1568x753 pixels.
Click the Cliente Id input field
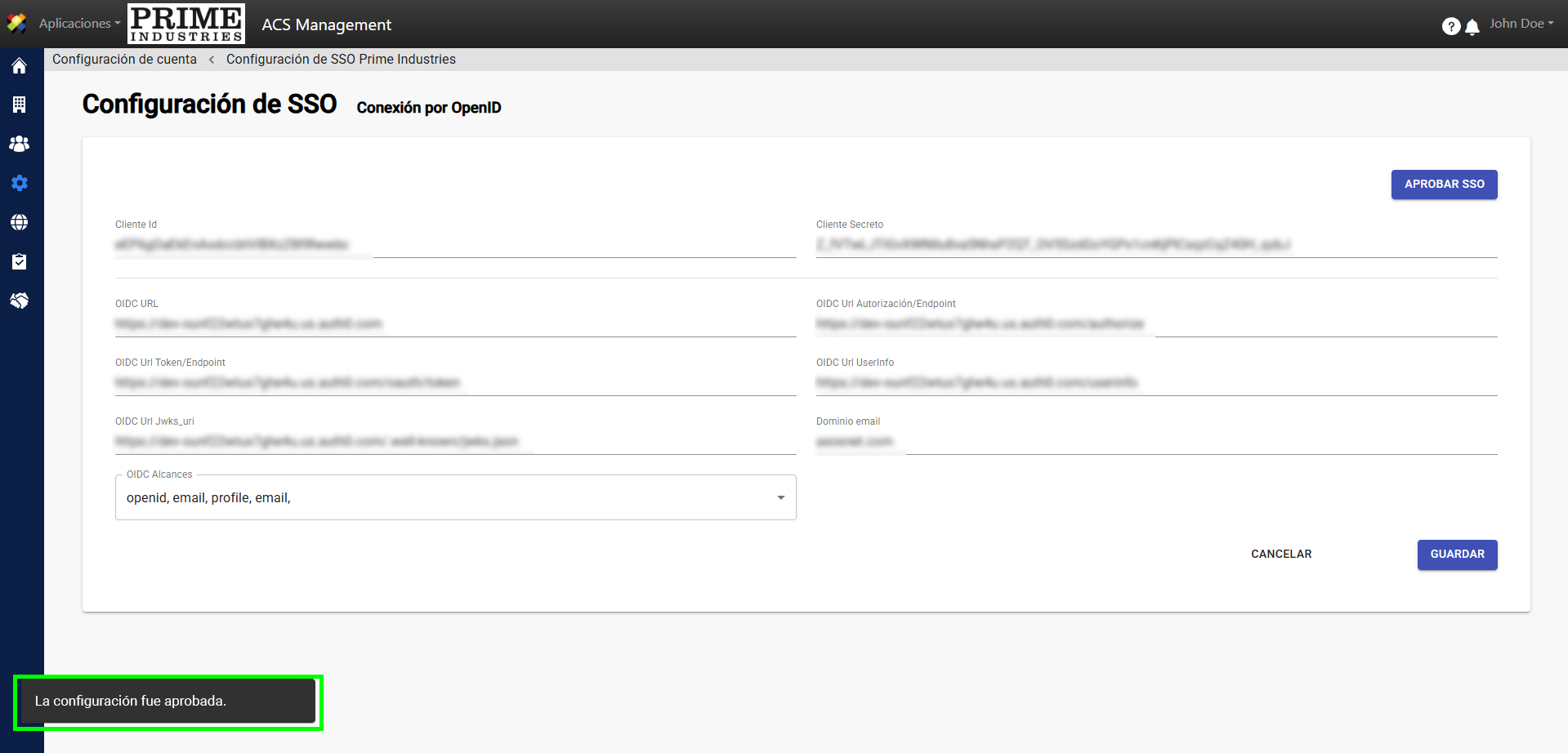click(x=455, y=245)
